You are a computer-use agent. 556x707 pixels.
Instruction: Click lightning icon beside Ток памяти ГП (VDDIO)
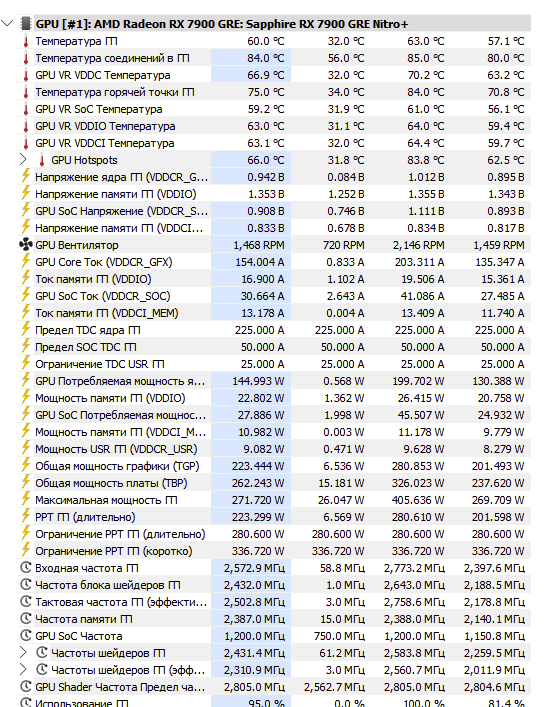(x=26, y=278)
